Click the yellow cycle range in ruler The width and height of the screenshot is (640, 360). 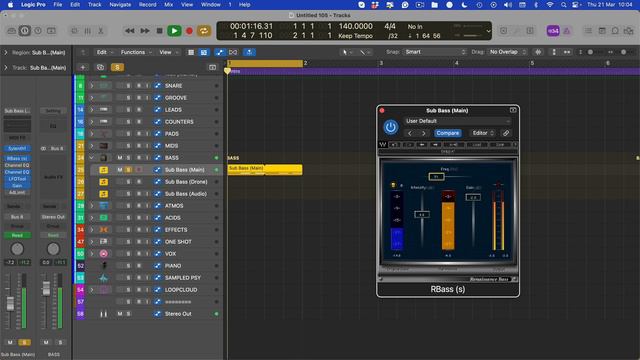tap(265, 63)
